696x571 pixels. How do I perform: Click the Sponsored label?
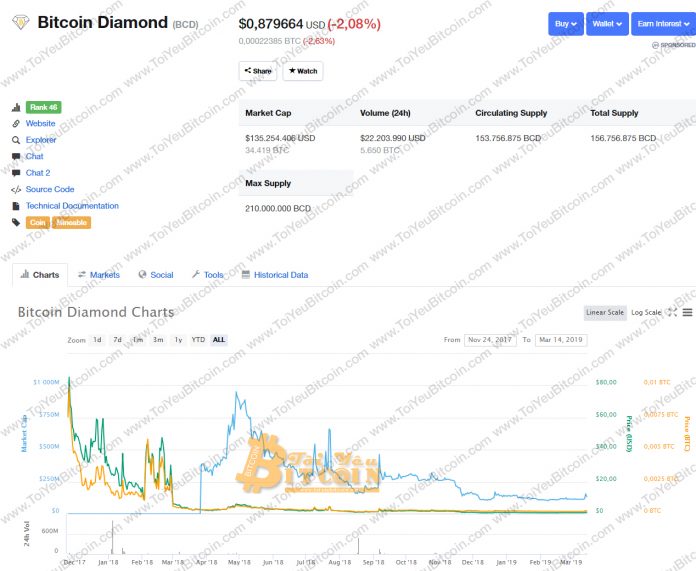[674, 45]
